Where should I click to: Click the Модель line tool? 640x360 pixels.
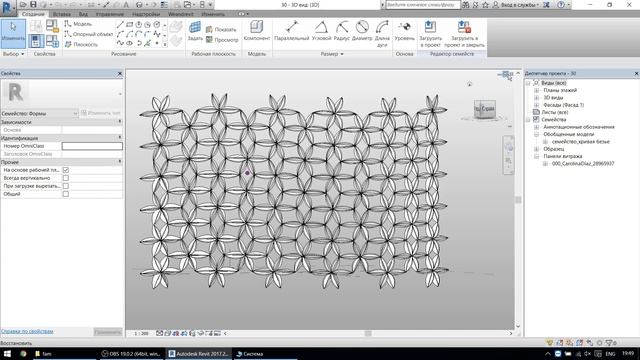[x=78, y=24]
